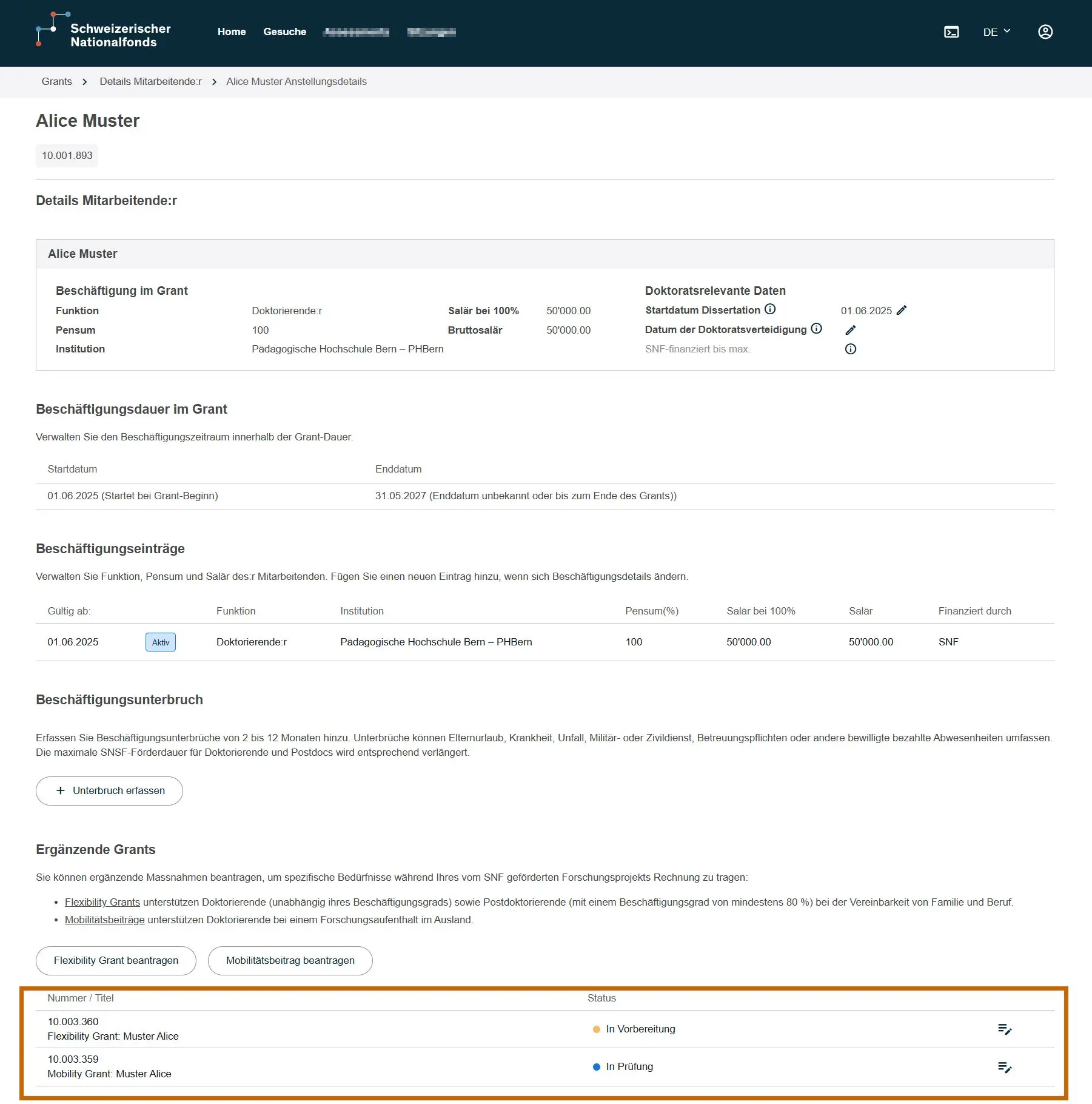This screenshot has width=1092, height=1104.
Task: Click Mobilitätsbeitrag beantragen button
Action: pos(290,961)
